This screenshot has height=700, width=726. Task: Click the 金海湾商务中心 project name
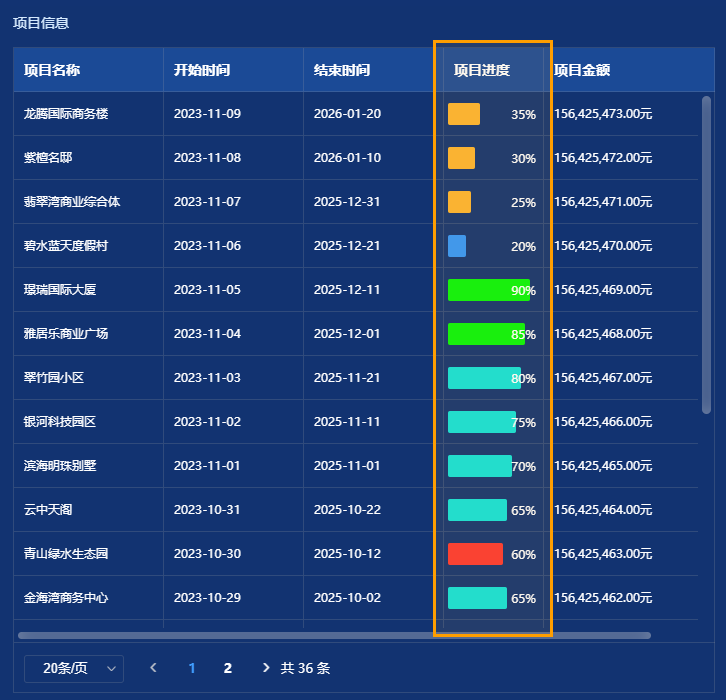tap(66, 598)
